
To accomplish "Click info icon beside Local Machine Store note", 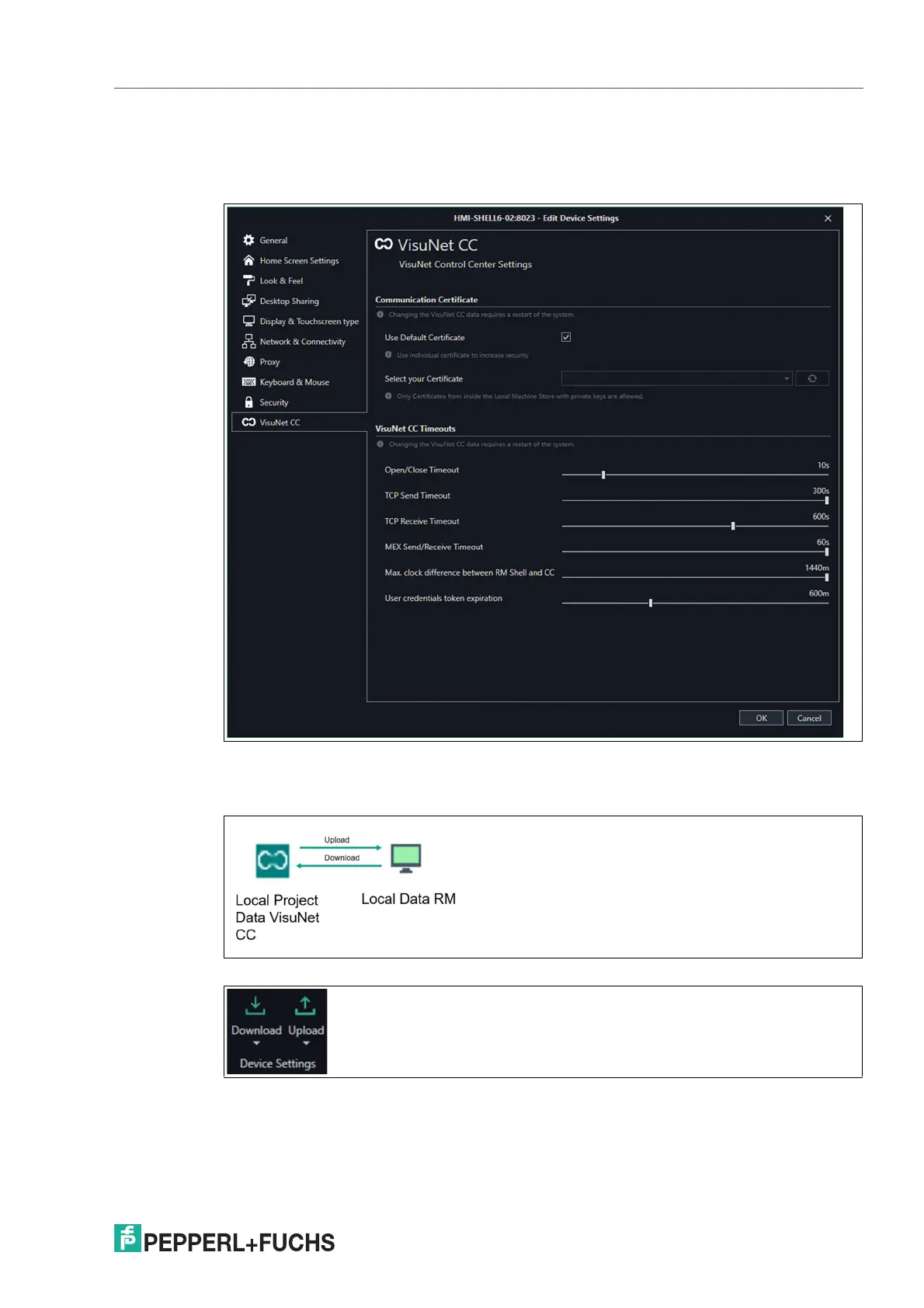I will click(388, 396).
